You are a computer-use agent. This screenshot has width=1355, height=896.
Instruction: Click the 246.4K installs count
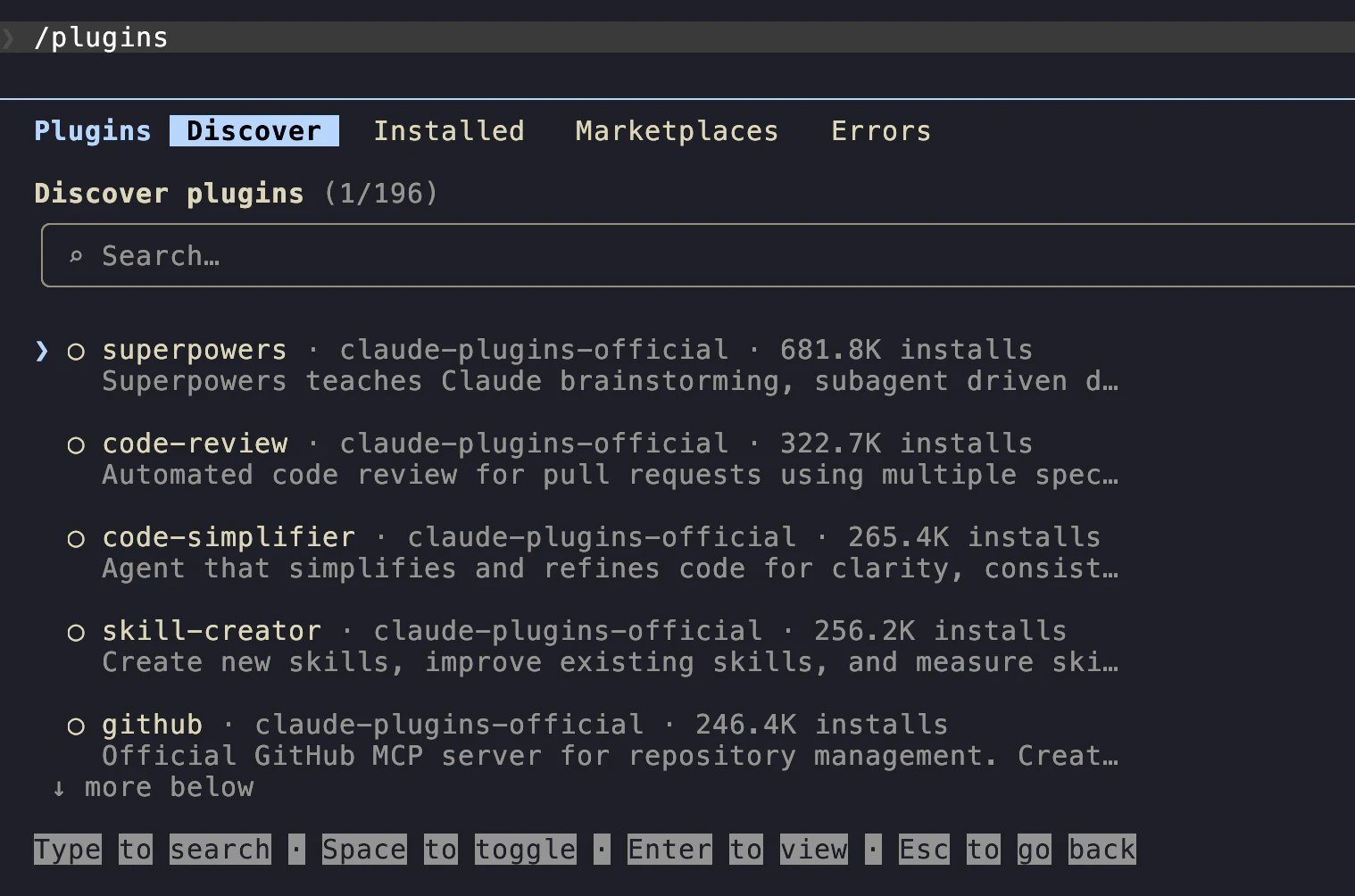[821, 725]
